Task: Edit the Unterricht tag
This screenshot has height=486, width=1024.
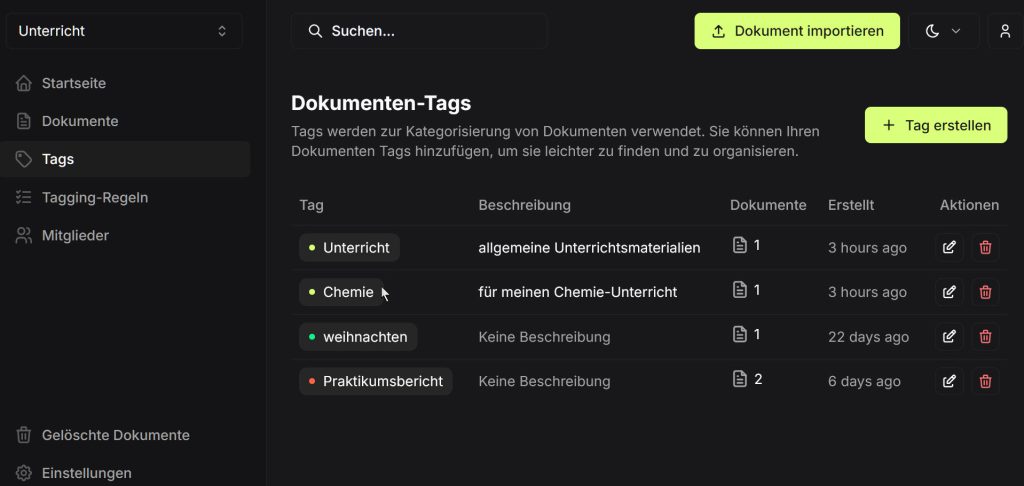Action: click(949, 248)
